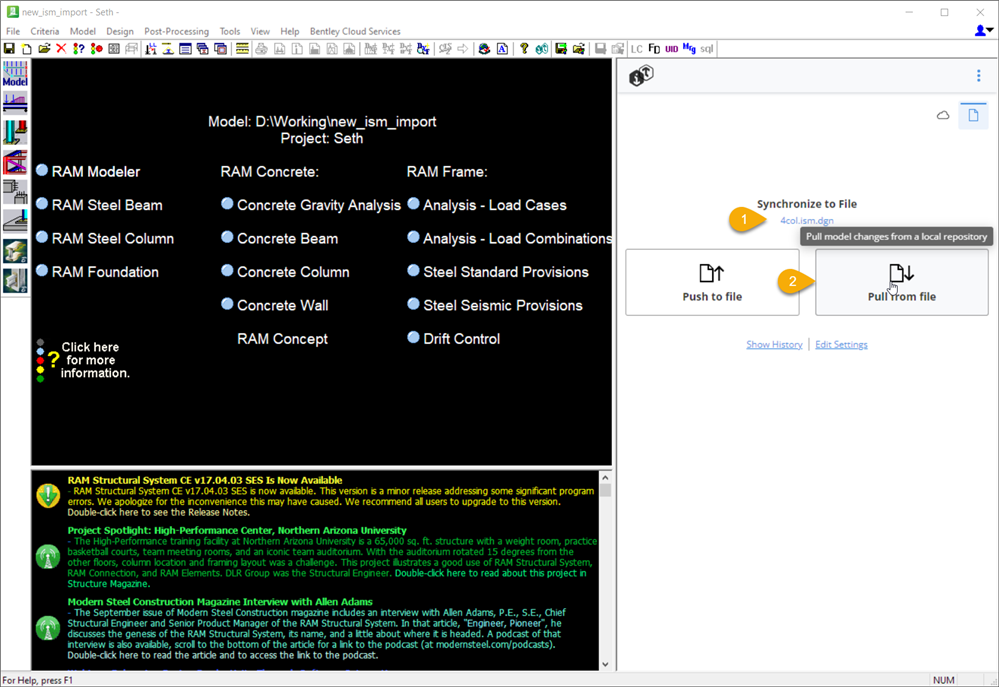This screenshot has height=687, width=999.
Task: Click the blue Mrg toolbar icon
Action: (x=689, y=48)
